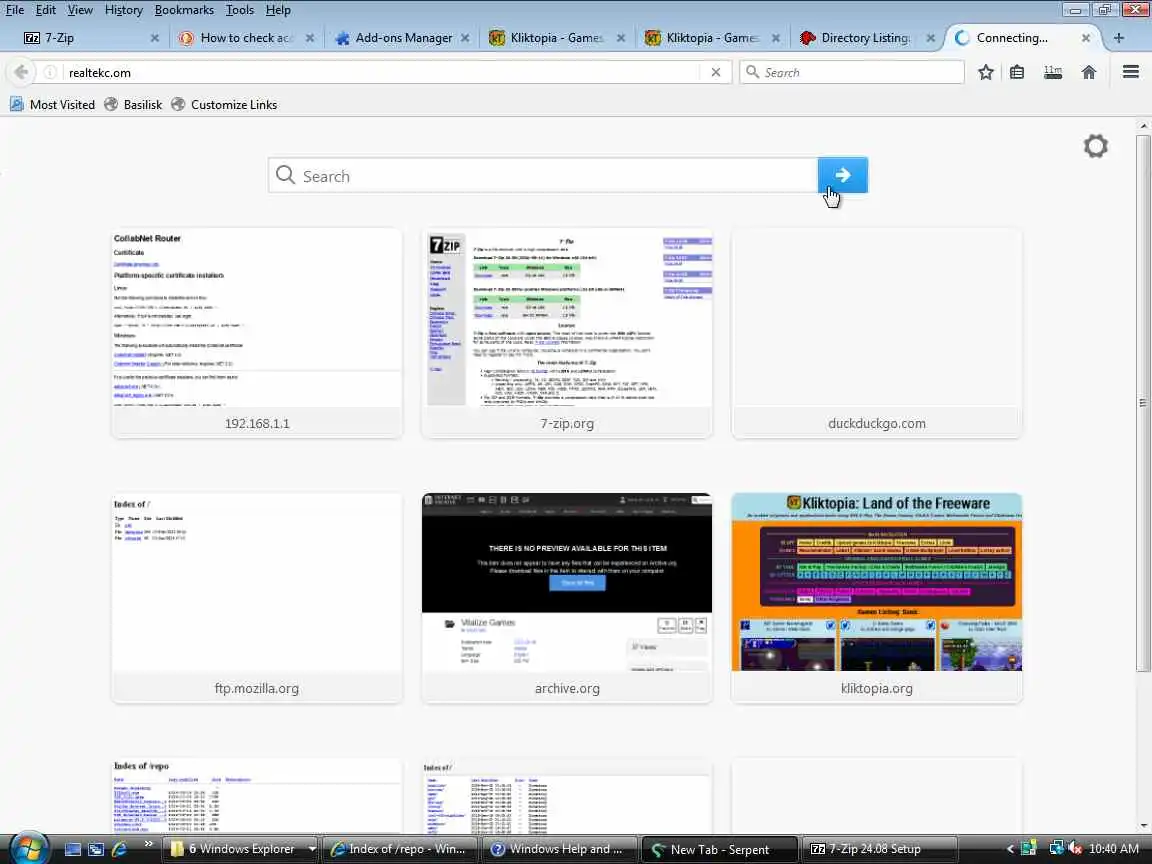Open Most Visited bookmarks folder
The image size is (1152, 864).
pyautogui.click(x=53, y=104)
